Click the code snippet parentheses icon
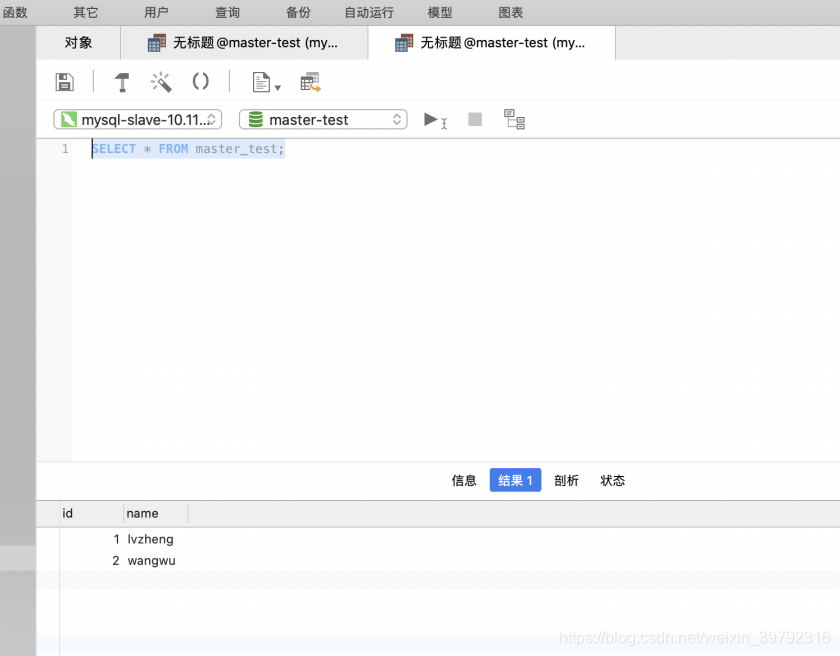 click(x=200, y=81)
